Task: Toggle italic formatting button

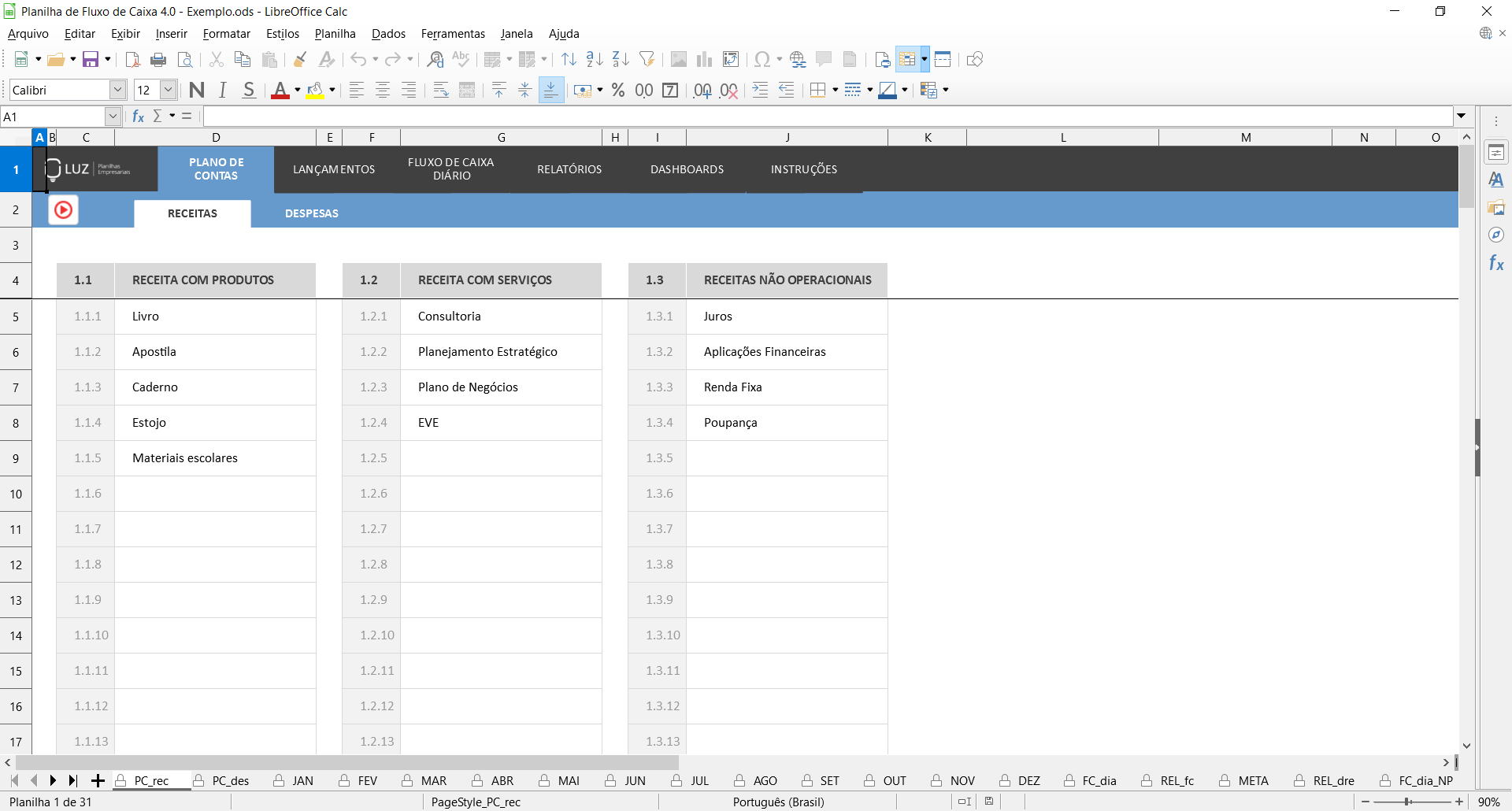Action: [223, 91]
